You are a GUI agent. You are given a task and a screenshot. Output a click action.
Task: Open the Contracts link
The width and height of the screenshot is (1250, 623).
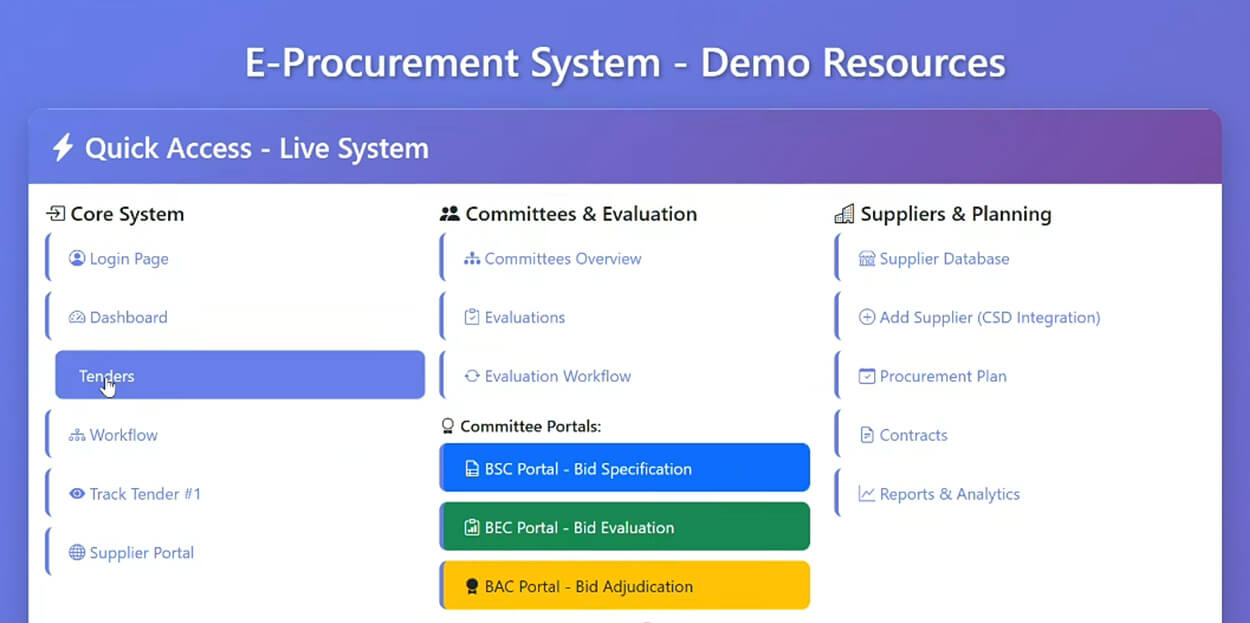point(912,436)
